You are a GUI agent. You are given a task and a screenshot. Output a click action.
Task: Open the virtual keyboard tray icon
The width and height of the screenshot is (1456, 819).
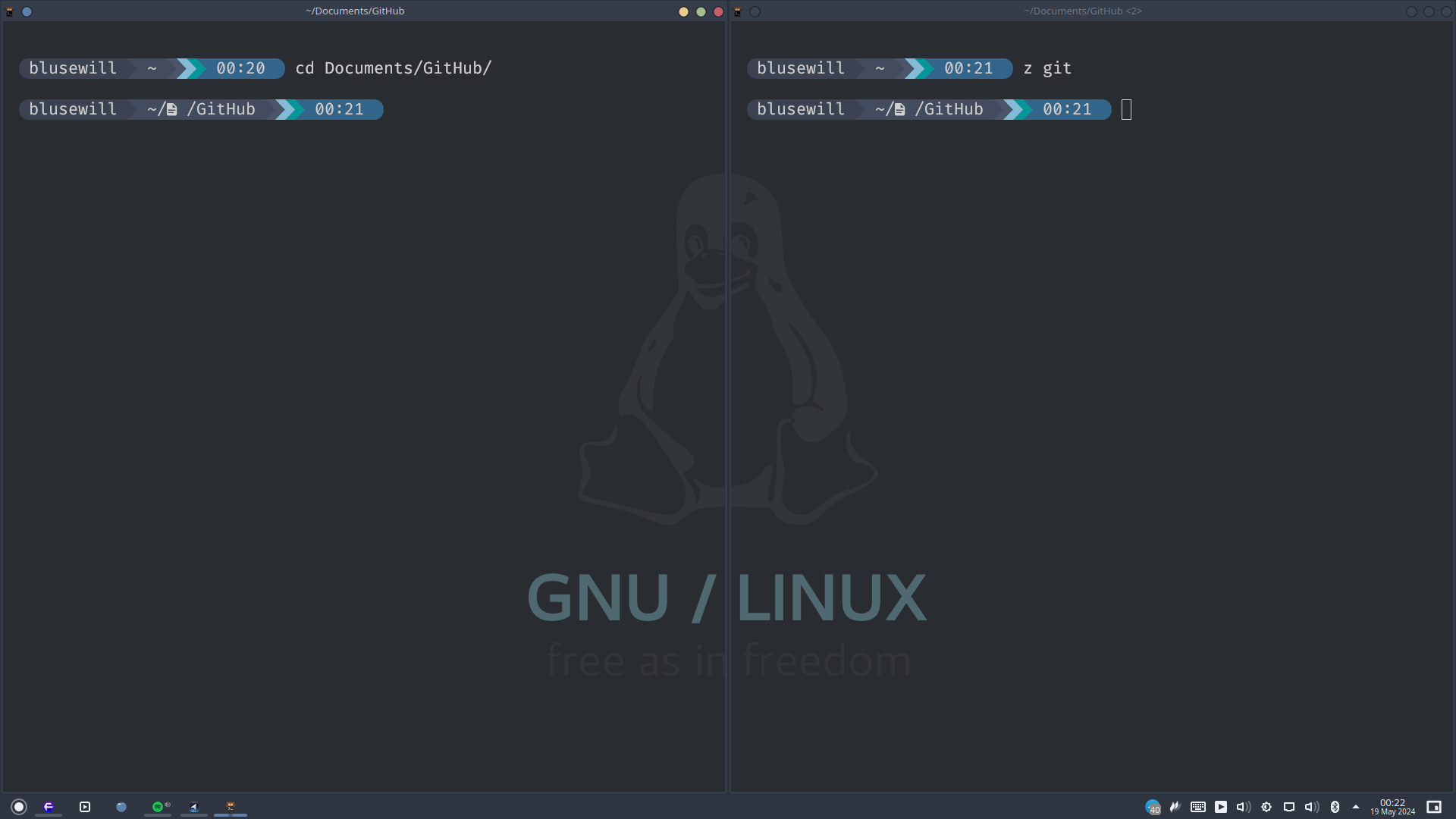point(1198,807)
